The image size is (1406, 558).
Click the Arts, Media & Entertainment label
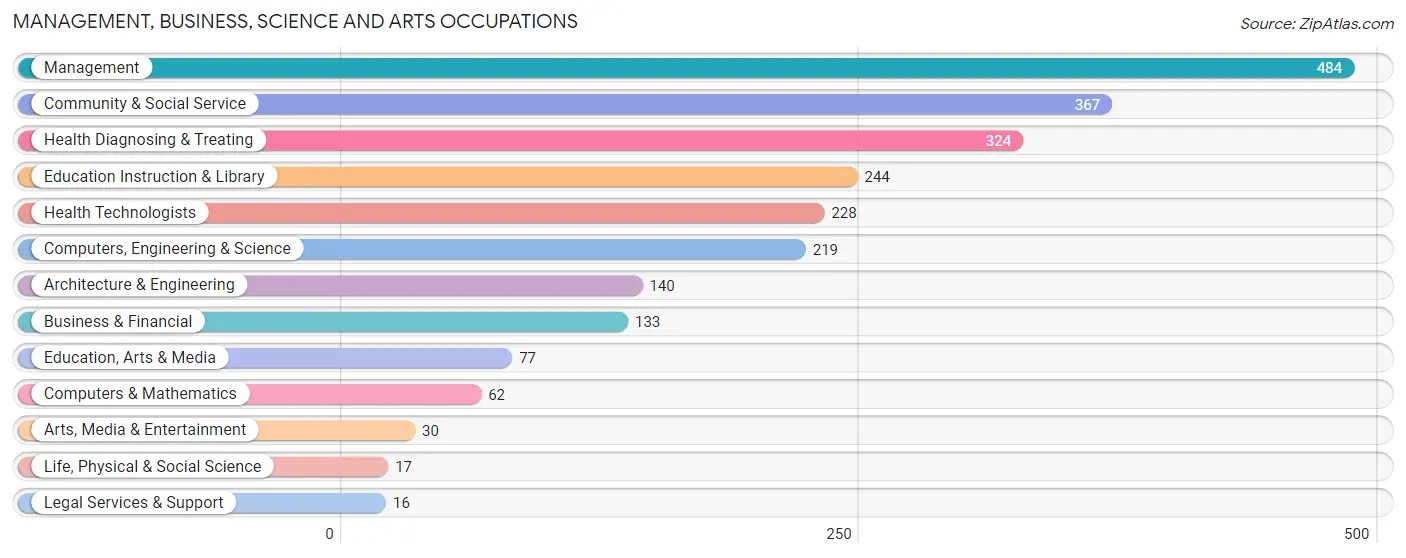(x=145, y=430)
